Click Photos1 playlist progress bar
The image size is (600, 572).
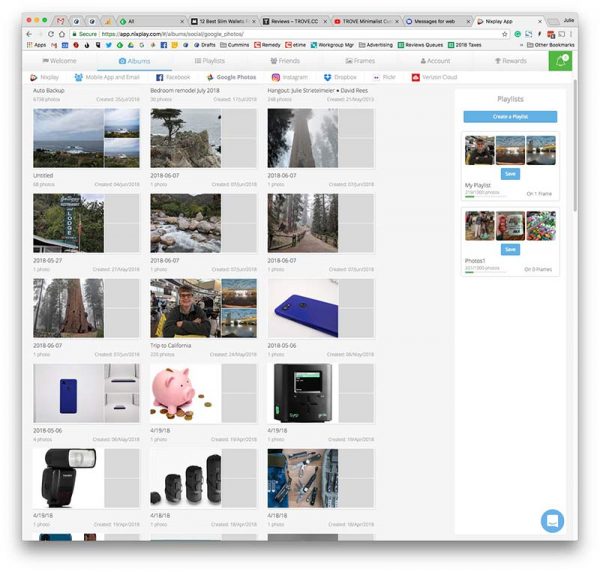pyautogui.click(x=486, y=272)
